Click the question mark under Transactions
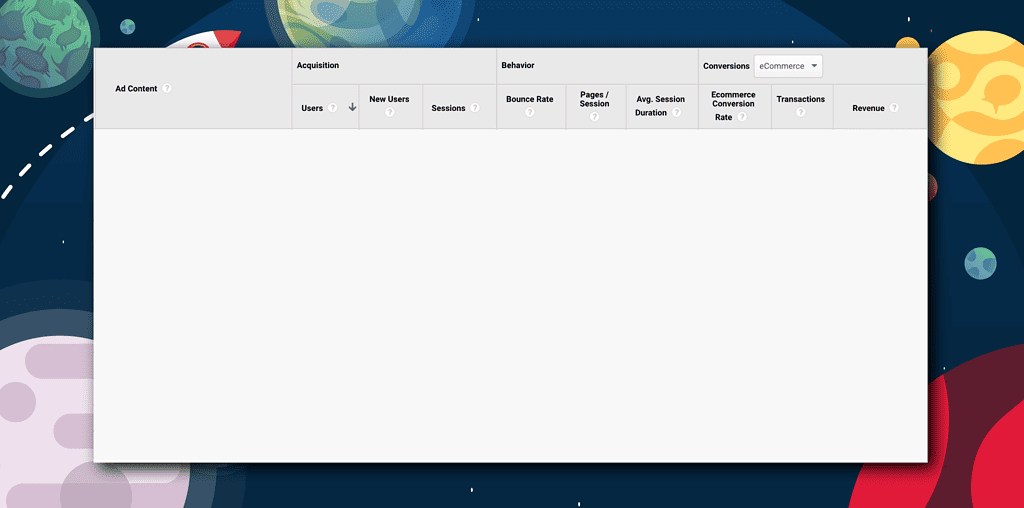The height and width of the screenshot is (508, 1024). pyautogui.click(x=800, y=112)
